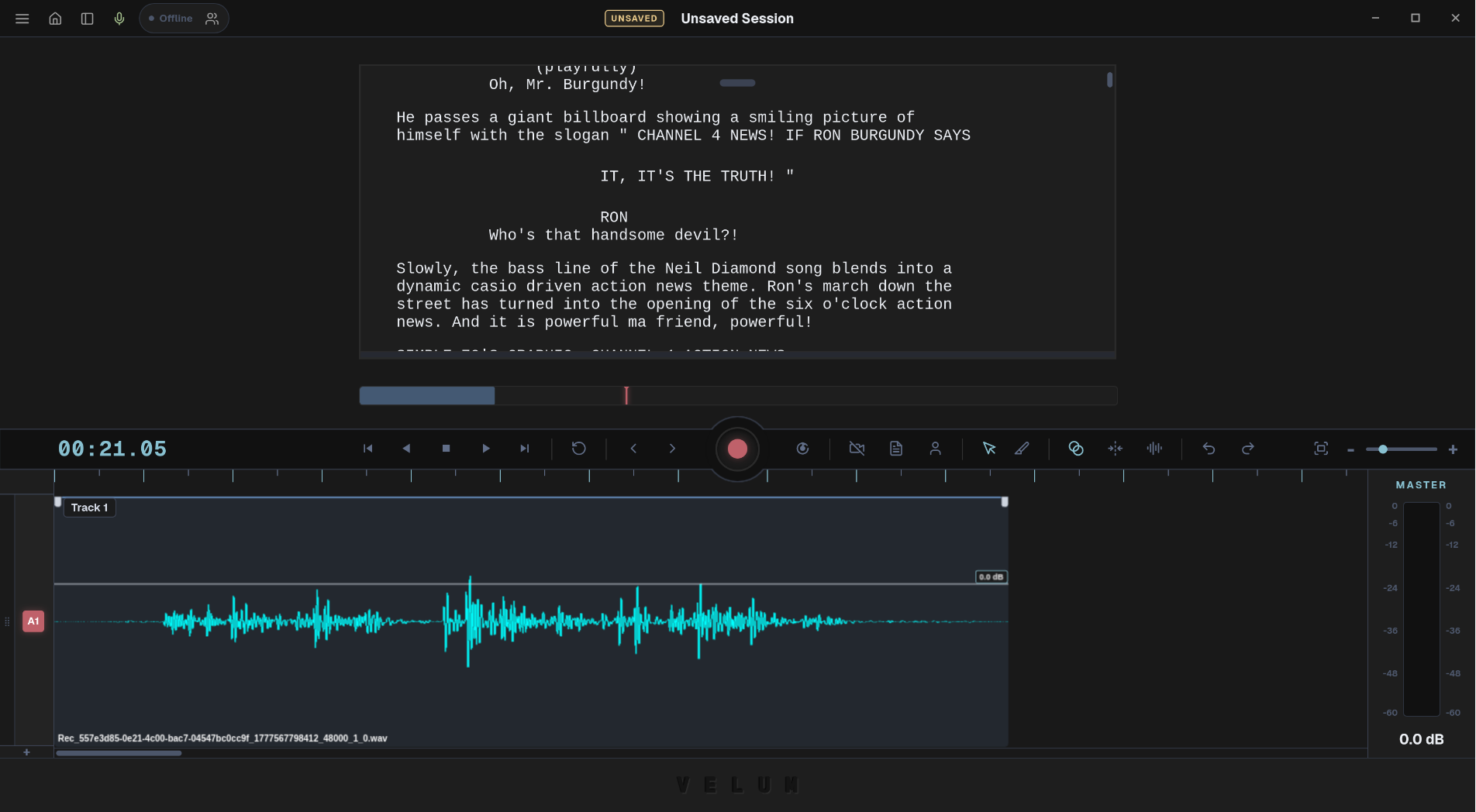Click the script panel drag handle pill
The image size is (1476, 812).
(737, 83)
